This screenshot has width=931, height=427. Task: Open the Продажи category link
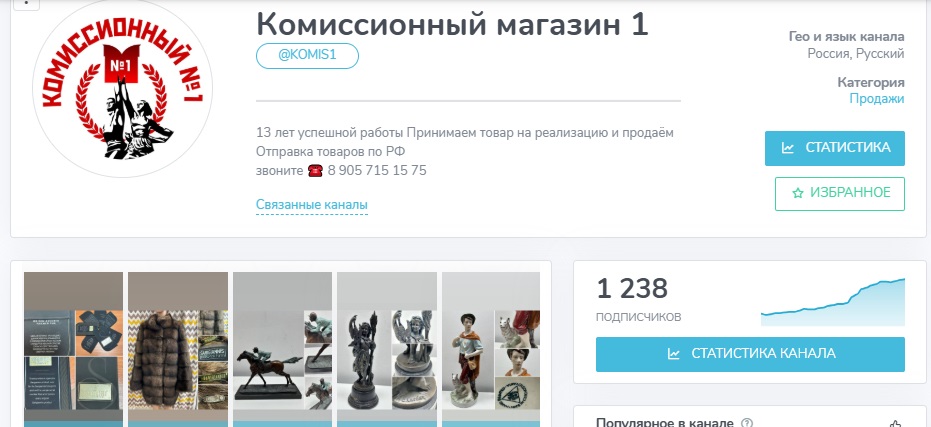coord(876,99)
